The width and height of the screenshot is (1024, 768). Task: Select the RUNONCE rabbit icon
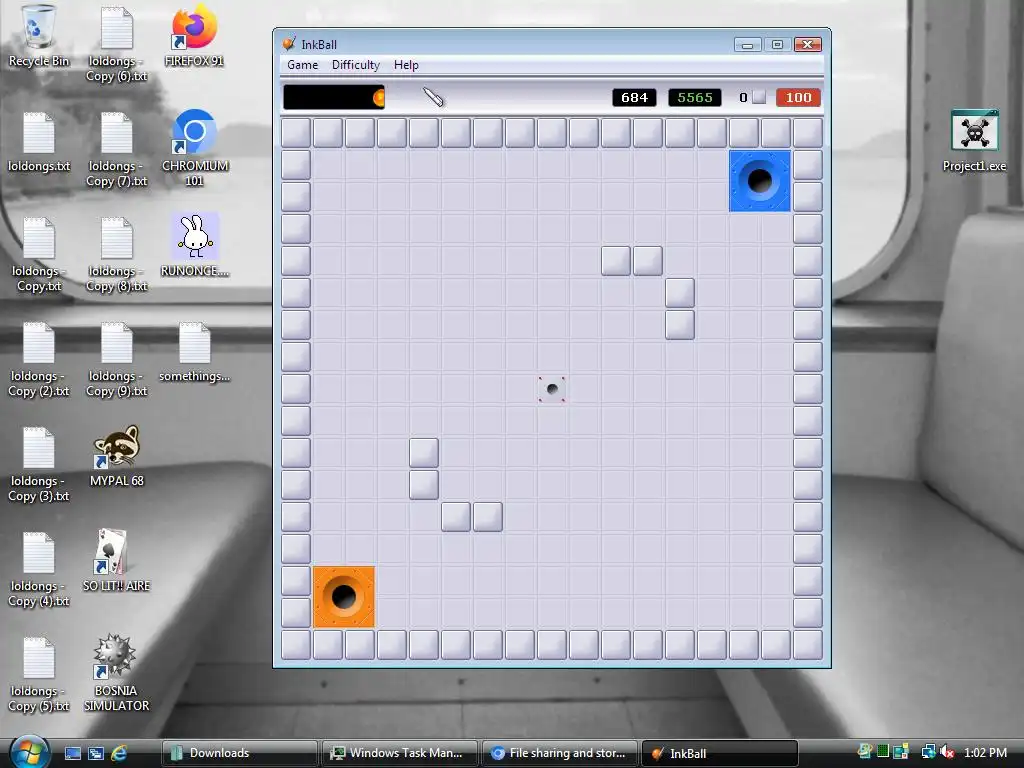pyautogui.click(x=195, y=245)
